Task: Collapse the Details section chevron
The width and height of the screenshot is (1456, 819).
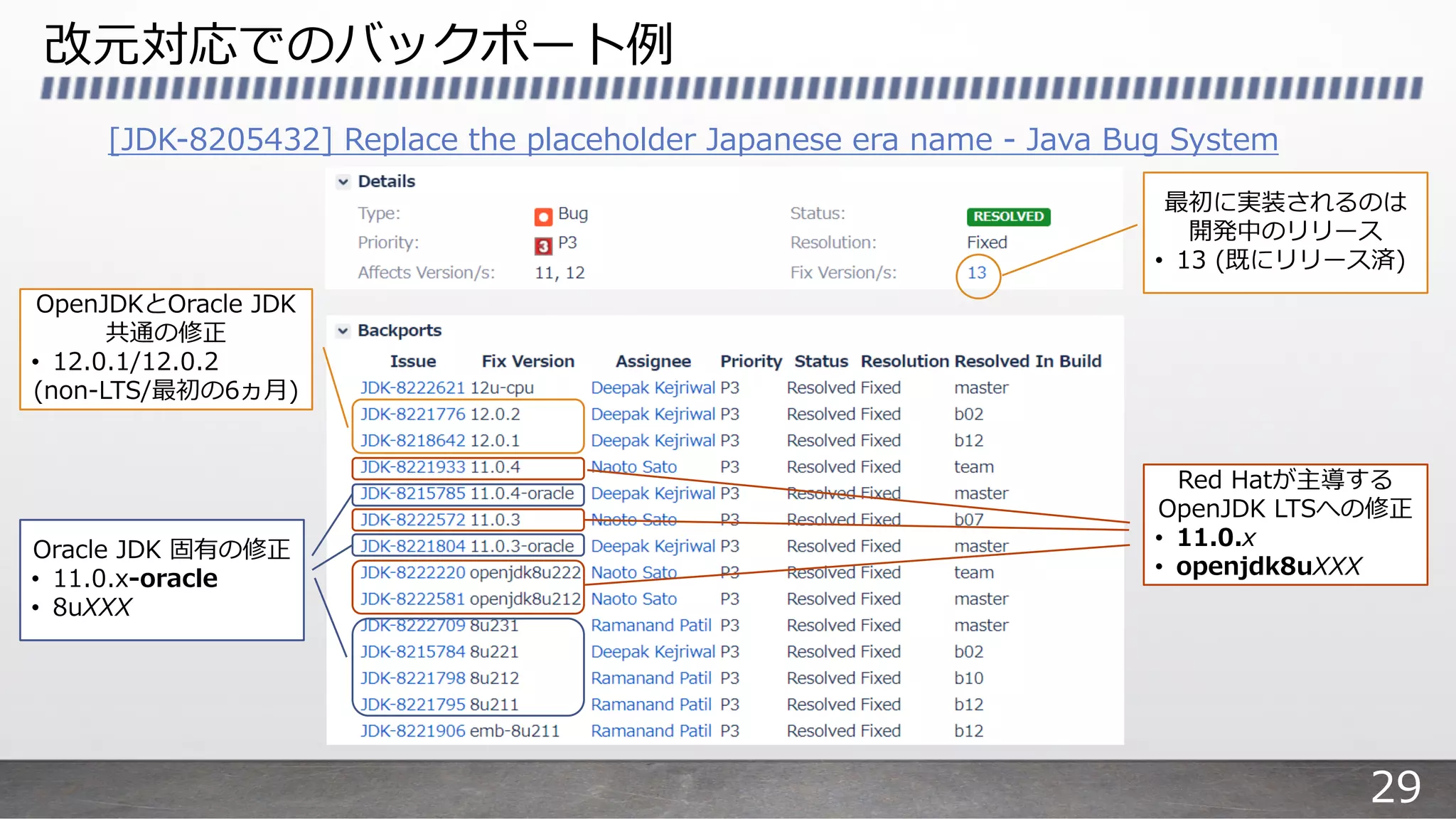Action: 343,182
